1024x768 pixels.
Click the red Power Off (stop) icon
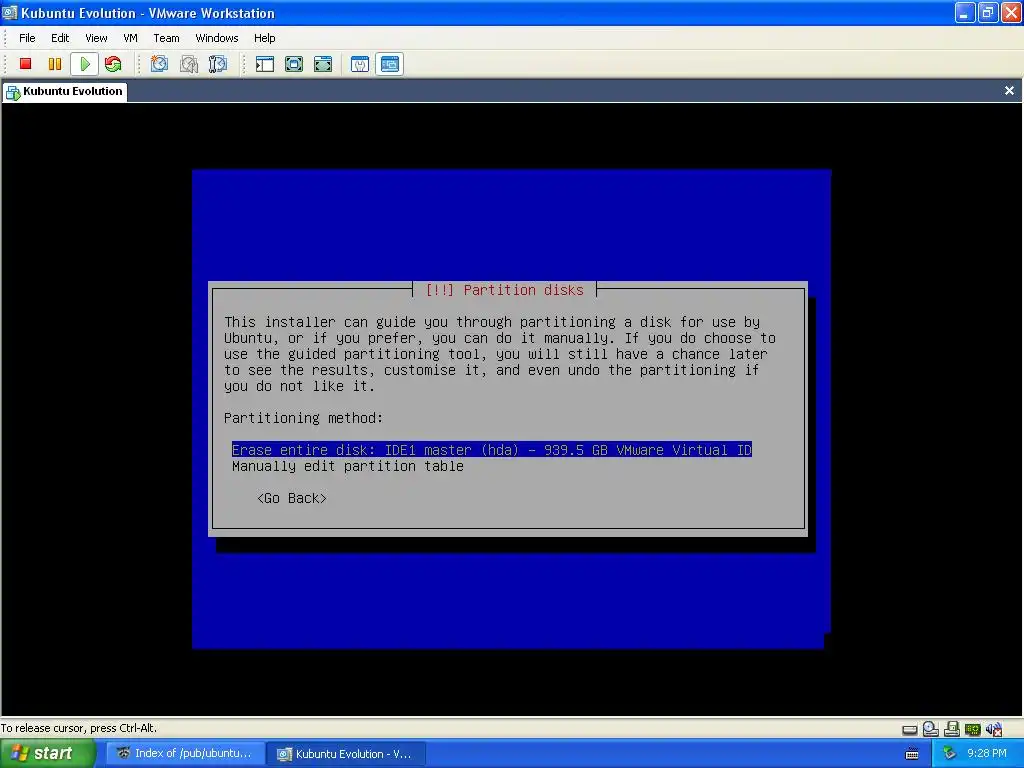click(x=25, y=64)
